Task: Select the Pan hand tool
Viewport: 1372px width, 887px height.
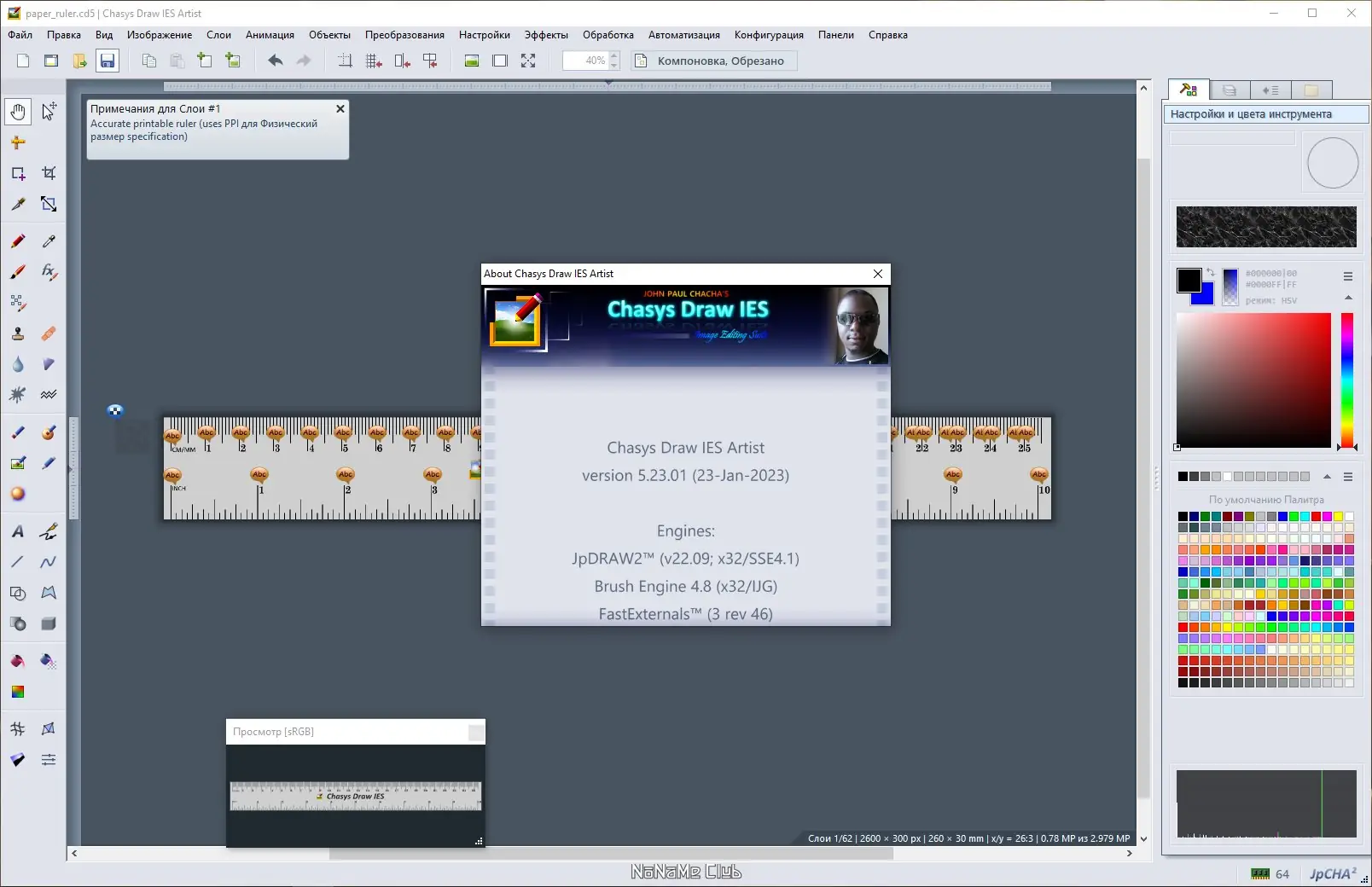Action: tap(18, 111)
